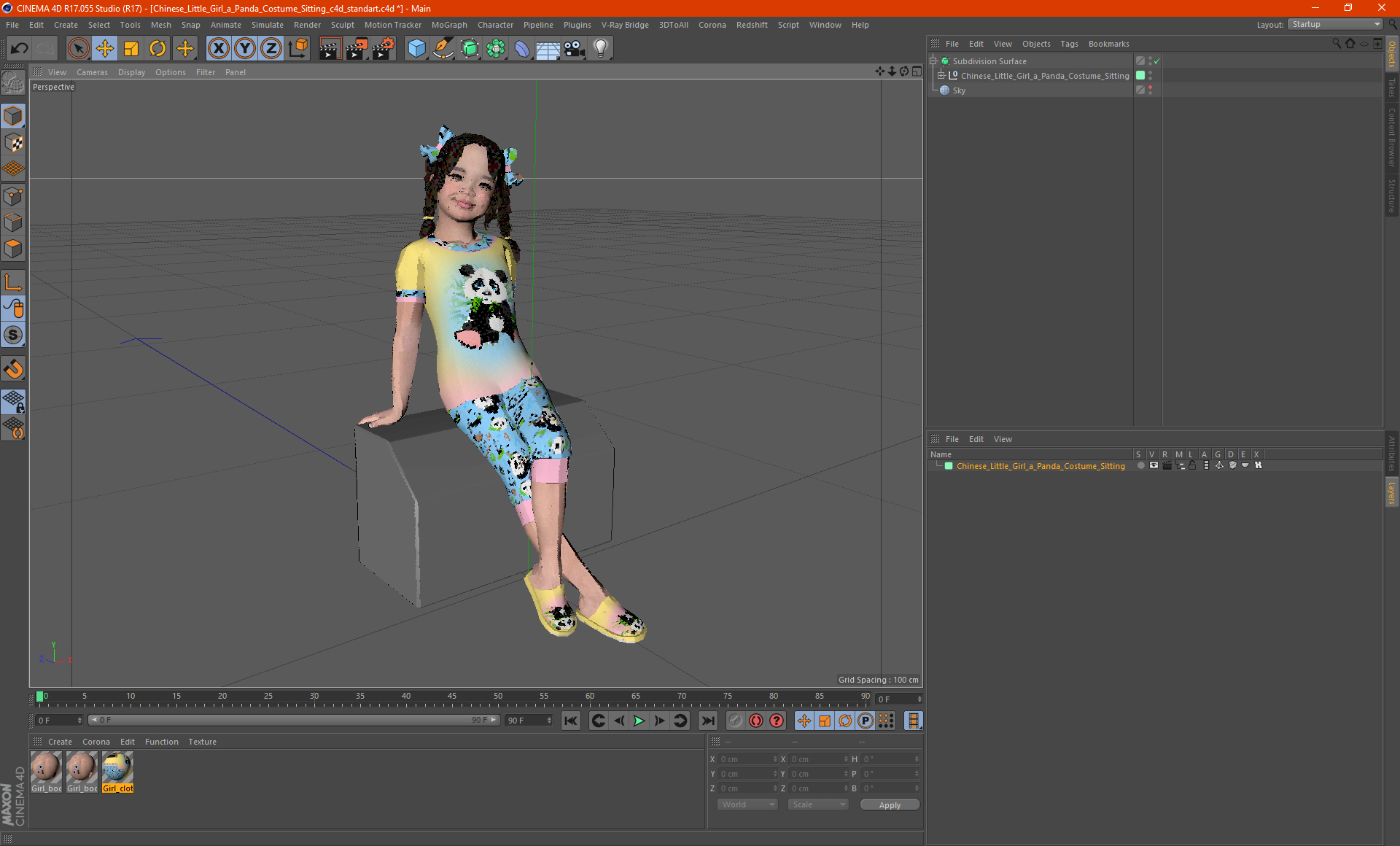1400x846 pixels.
Task: Click the Coordinate System icon
Action: [x=298, y=49]
